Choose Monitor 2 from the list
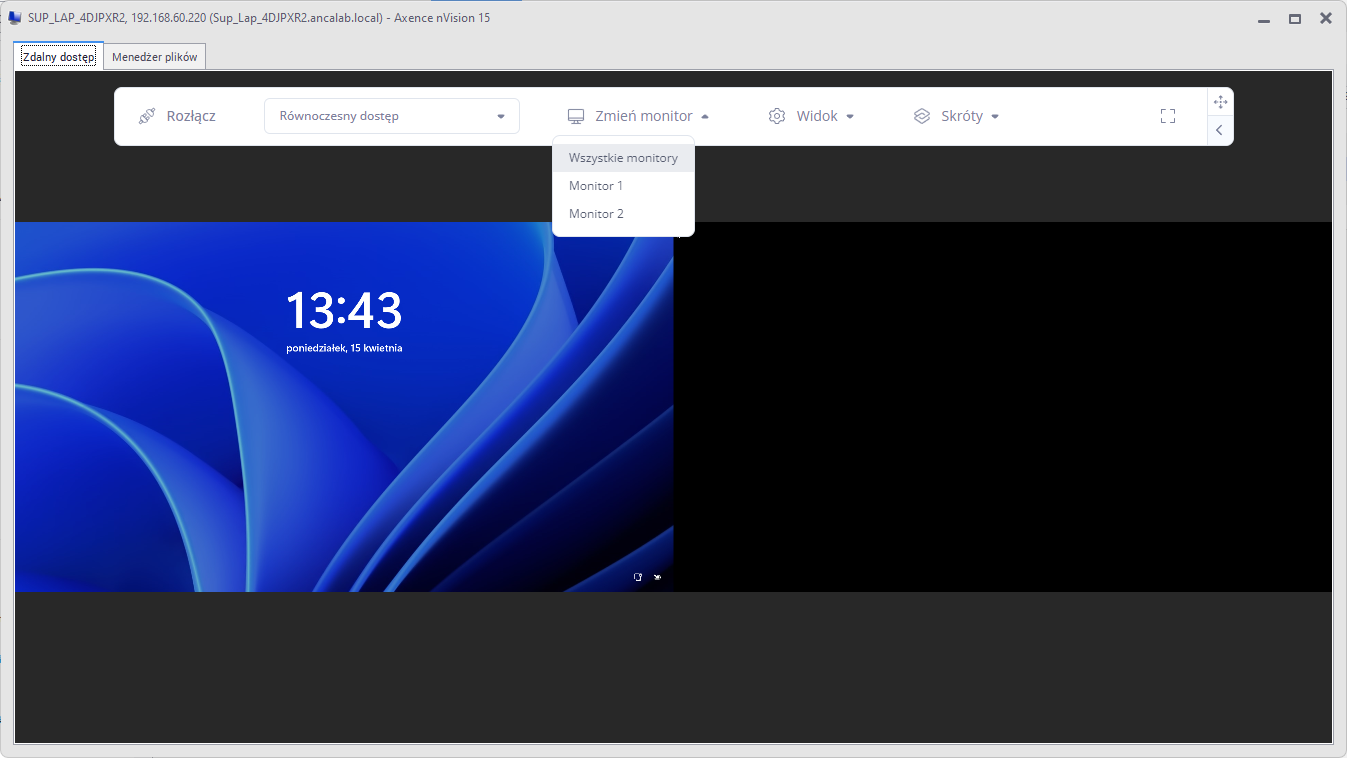This screenshot has height=758, width=1347. pyautogui.click(x=596, y=214)
